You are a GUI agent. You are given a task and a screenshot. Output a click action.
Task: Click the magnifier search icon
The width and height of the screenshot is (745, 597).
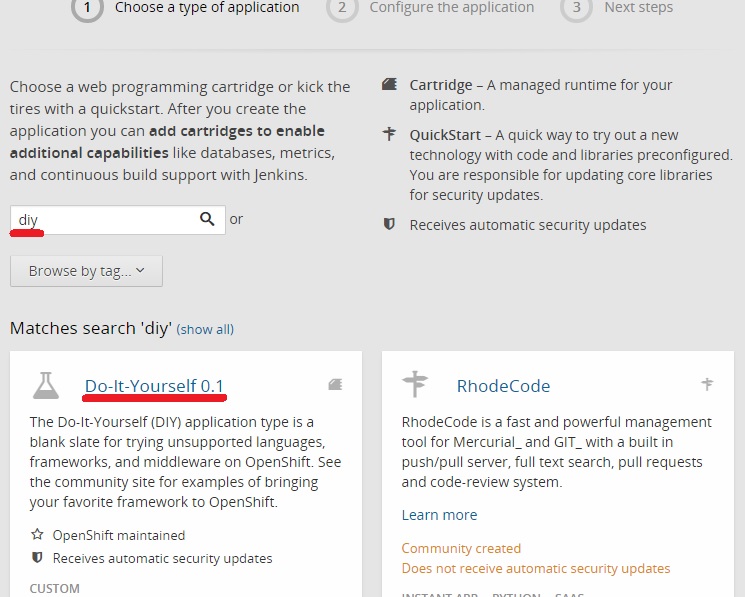[207, 219]
